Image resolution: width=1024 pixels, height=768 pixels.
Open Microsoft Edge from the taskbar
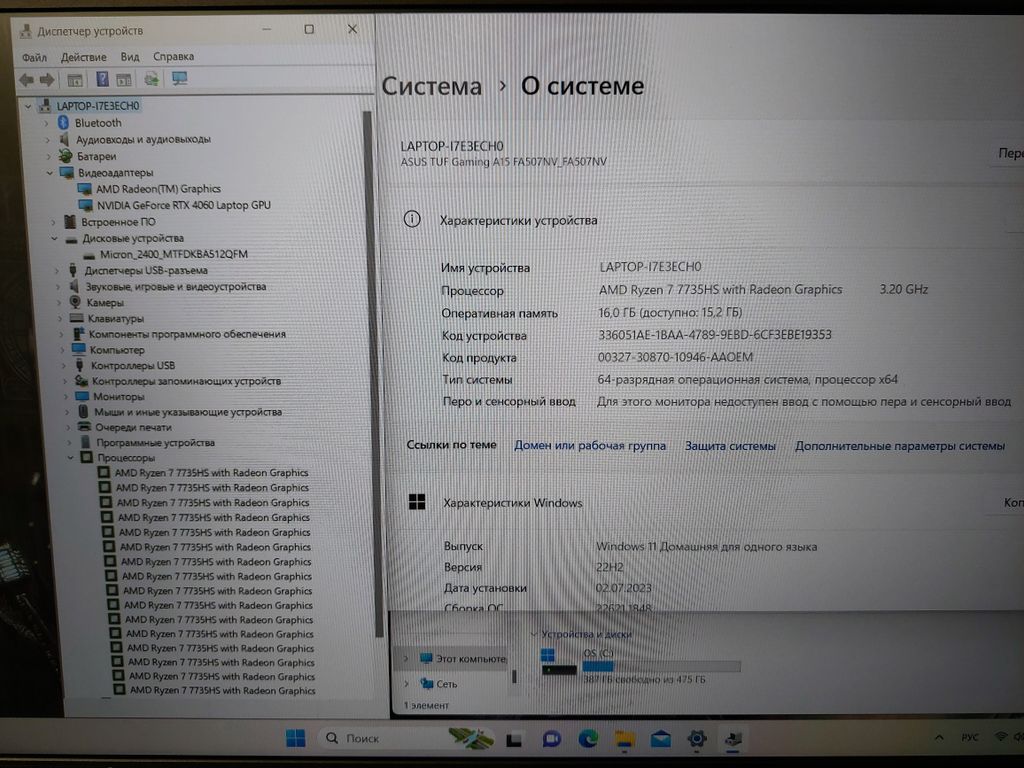point(588,739)
